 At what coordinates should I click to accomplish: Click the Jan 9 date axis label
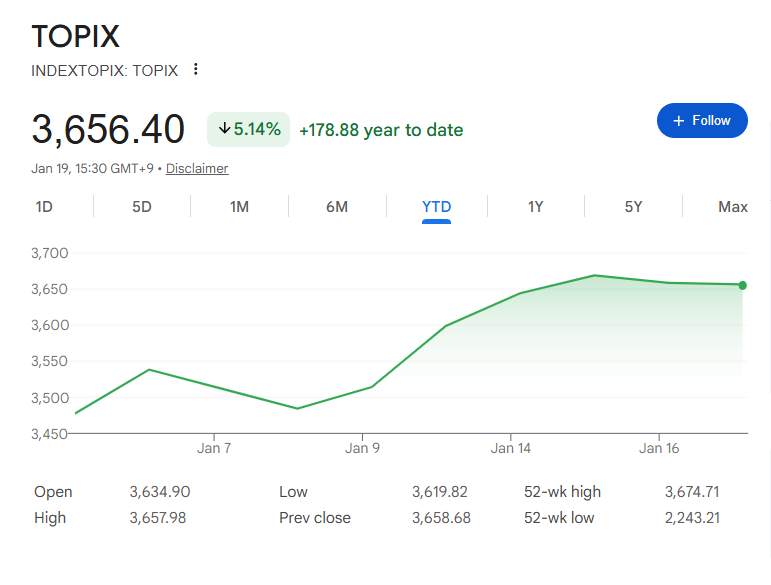pyautogui.click(x=362, y=449)
